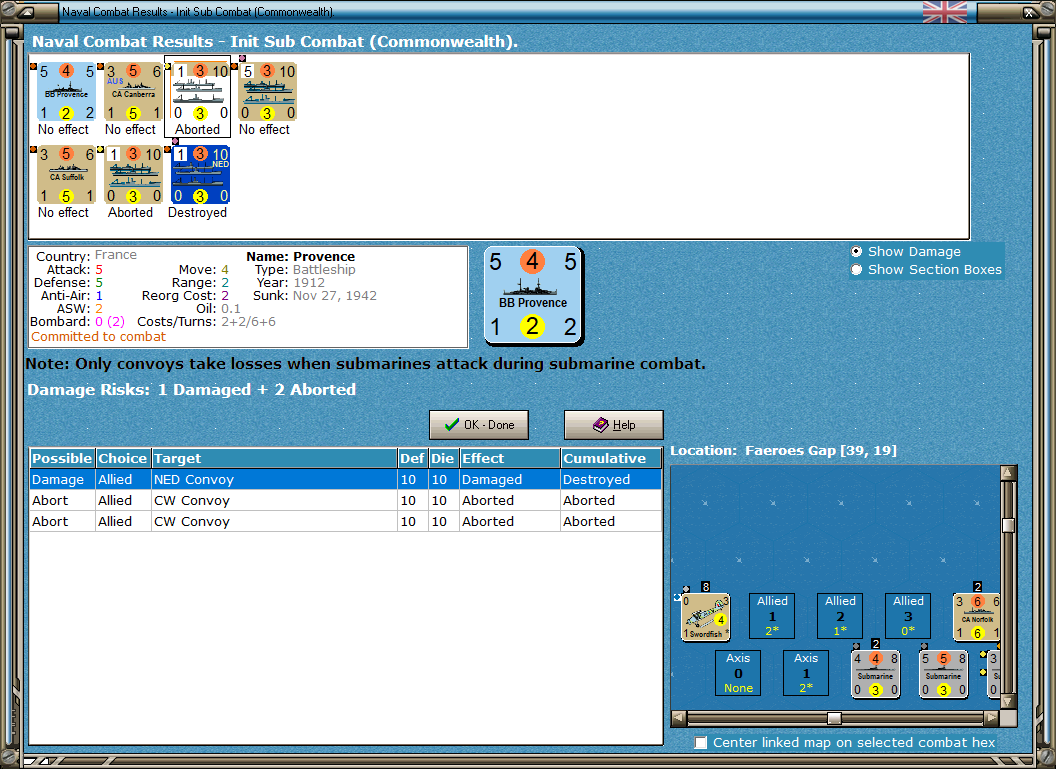This screenshot has height=769, width=1056.
Task: Click the Damaged effect cell
Action: [510, 479]
